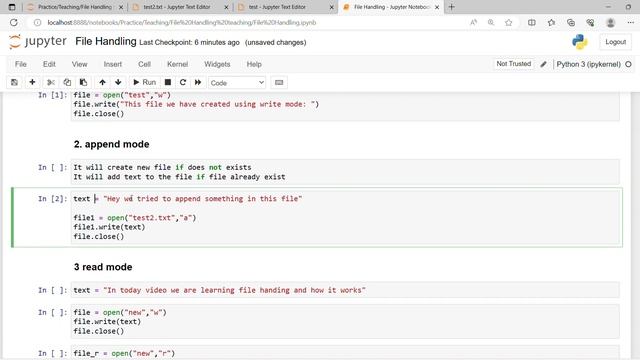Click the '2. append mode' heading

click(111, 144)
